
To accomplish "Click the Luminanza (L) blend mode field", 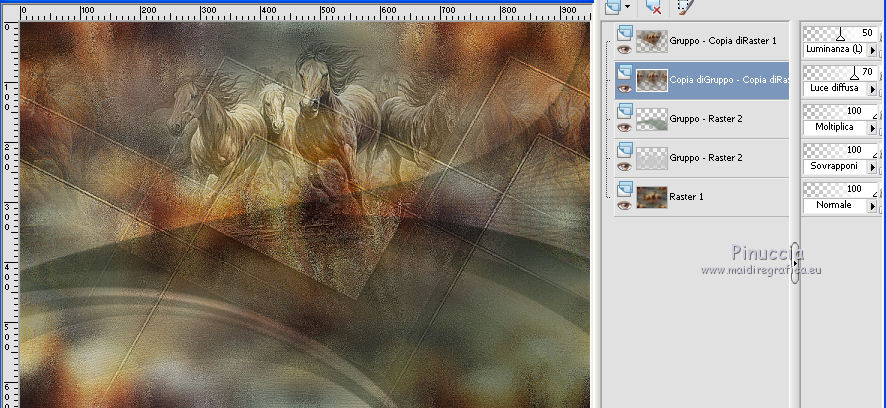I will coord(835,50).
